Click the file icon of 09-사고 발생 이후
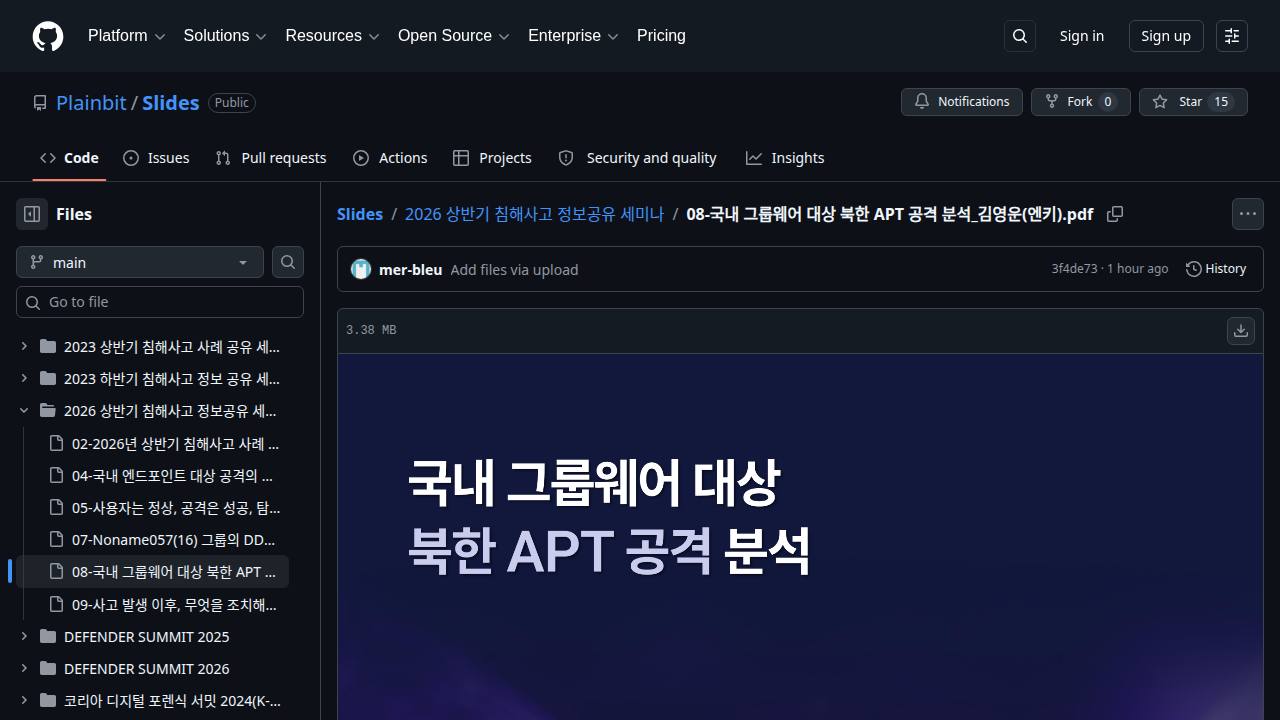1280x720 pixels. click(56, 604)
